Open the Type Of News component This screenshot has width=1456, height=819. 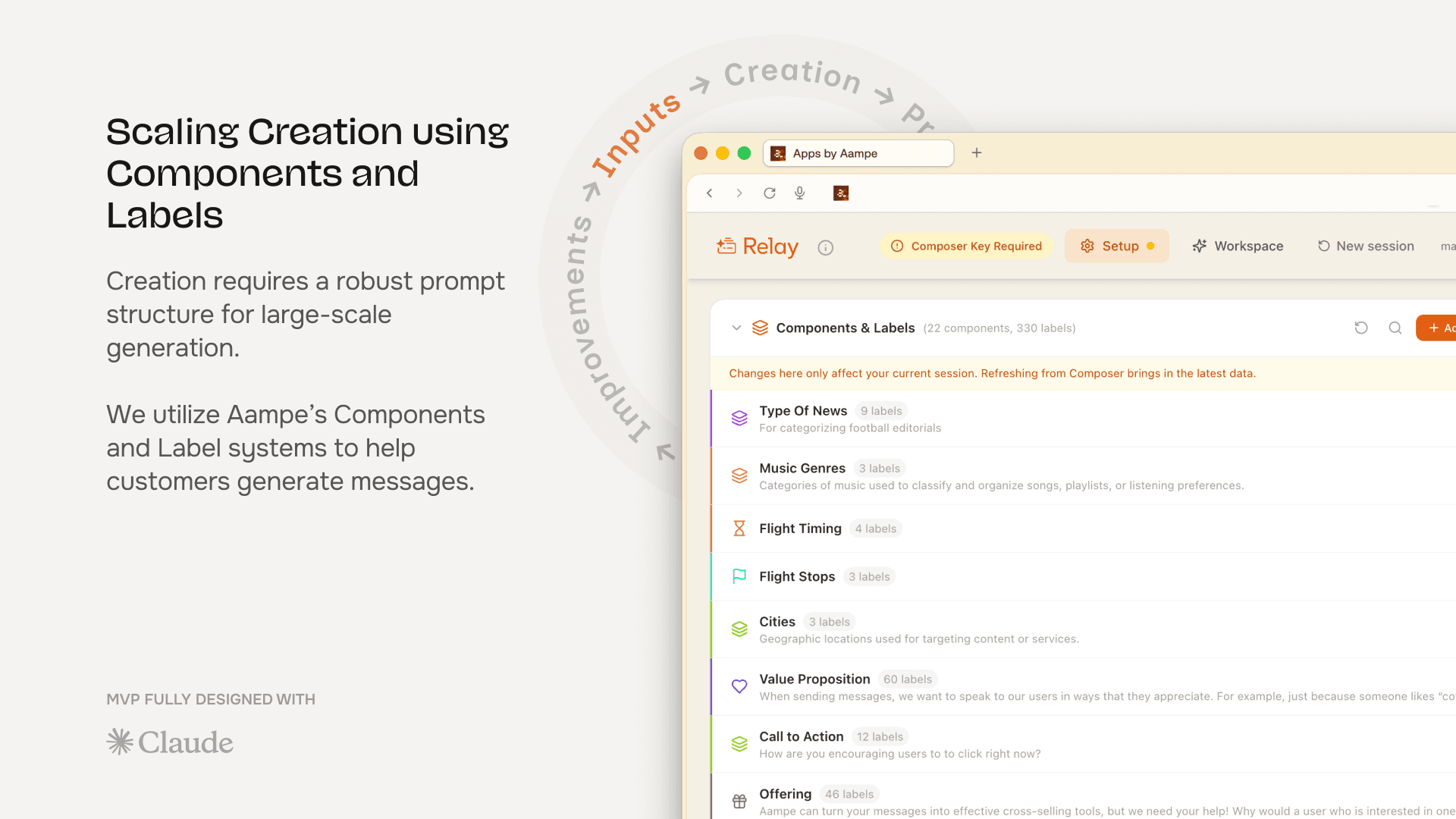pyautogui.click(x=1083, y=419)
